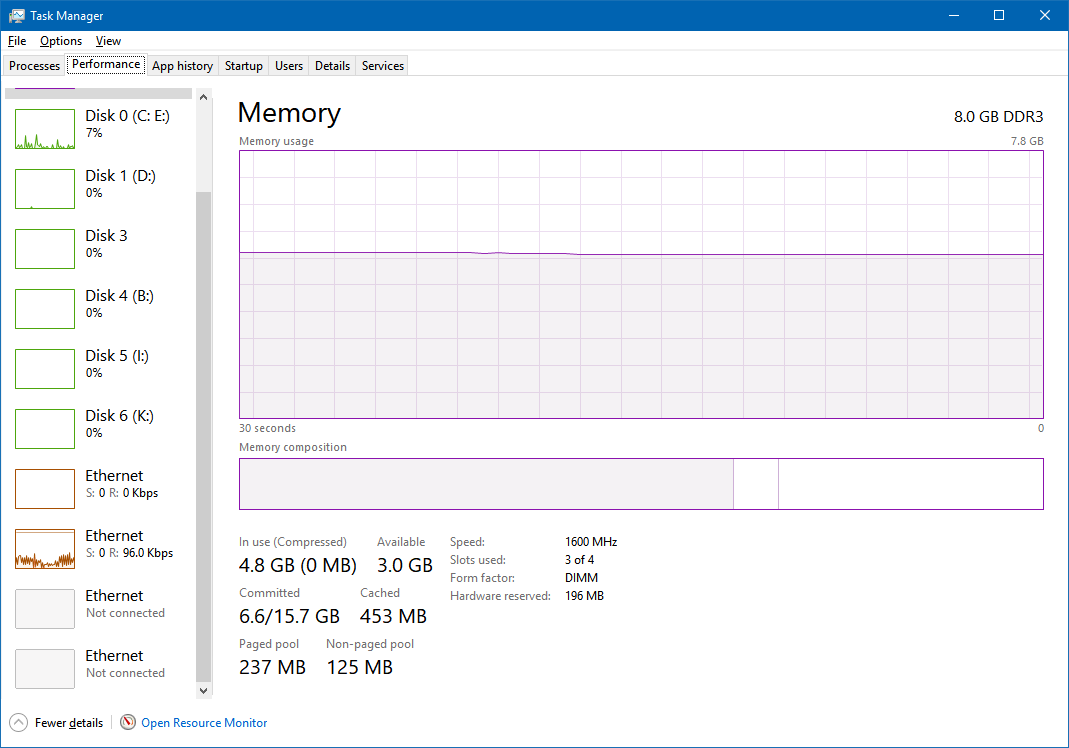Maximize the Task Manager window

click(999, 15)
